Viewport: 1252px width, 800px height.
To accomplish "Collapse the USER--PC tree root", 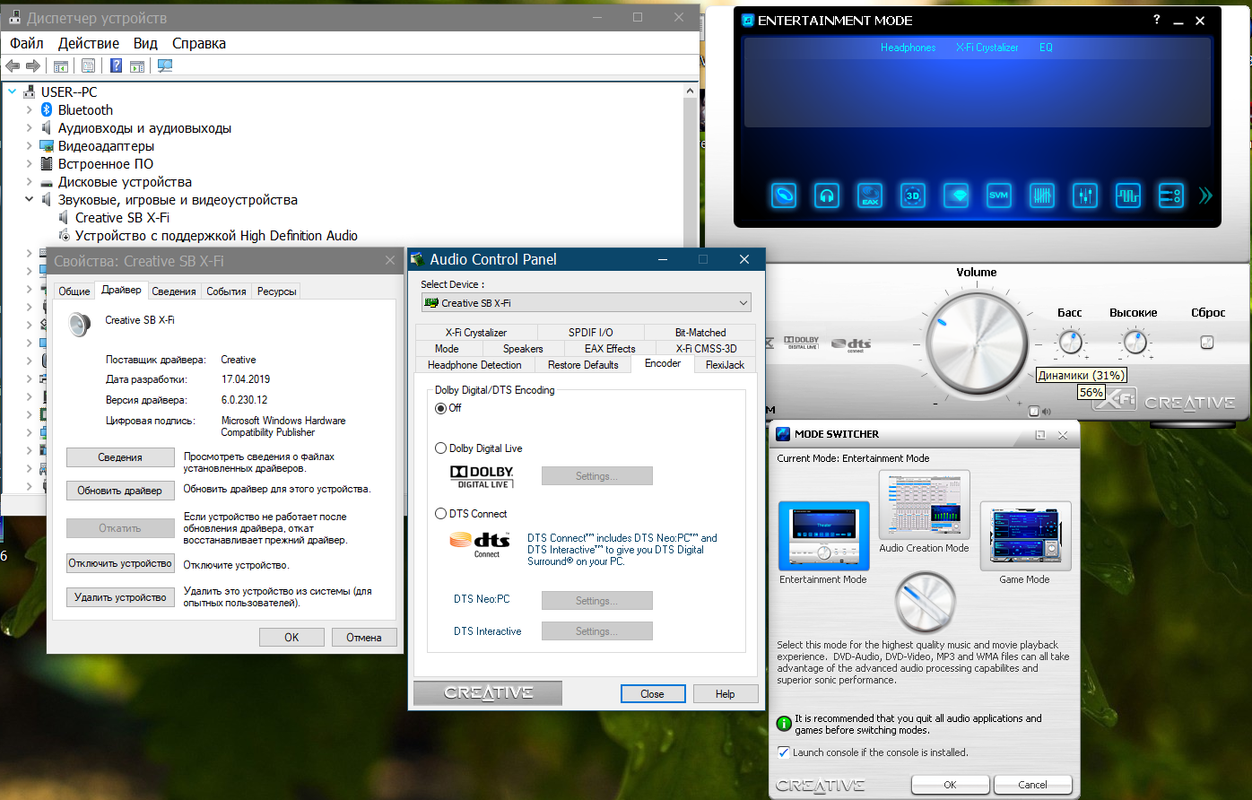I will 12,92.
